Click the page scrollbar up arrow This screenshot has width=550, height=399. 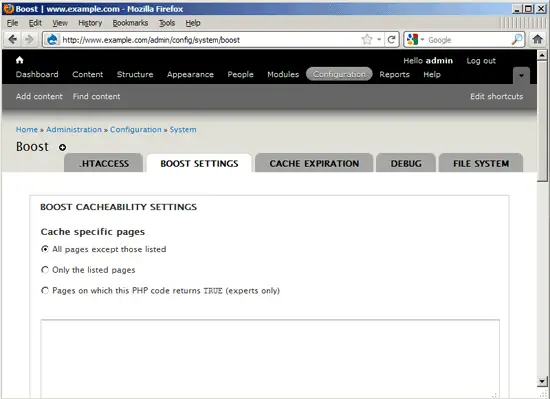pyautogui.click(x=542, y=55)
